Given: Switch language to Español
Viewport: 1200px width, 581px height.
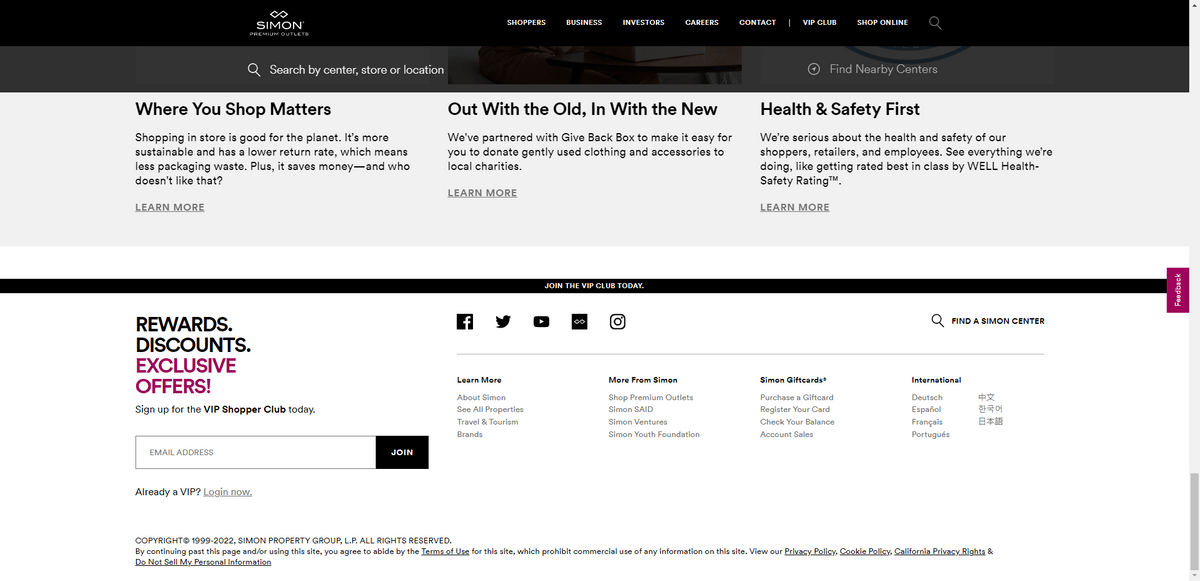Looking at the screenshot, I should tap(926, 409).
